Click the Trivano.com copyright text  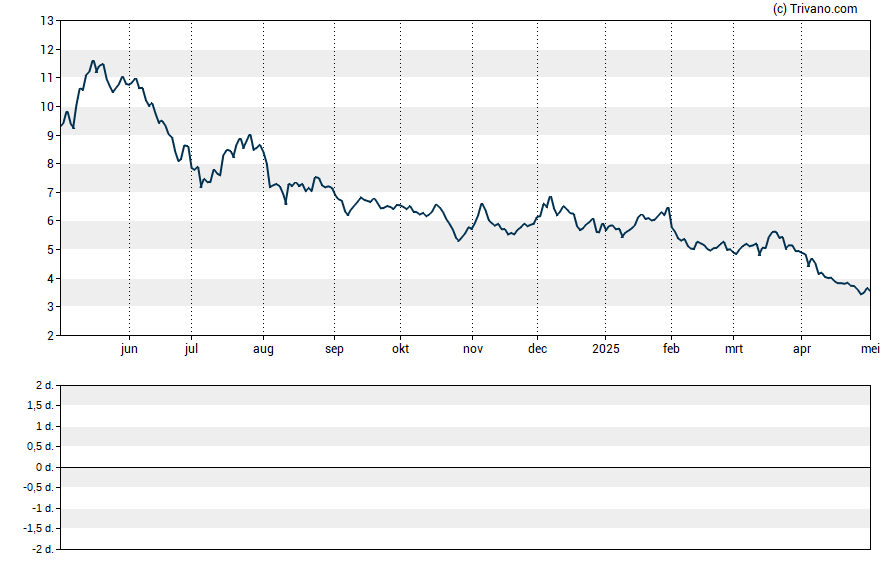click(x=815, y=8)
